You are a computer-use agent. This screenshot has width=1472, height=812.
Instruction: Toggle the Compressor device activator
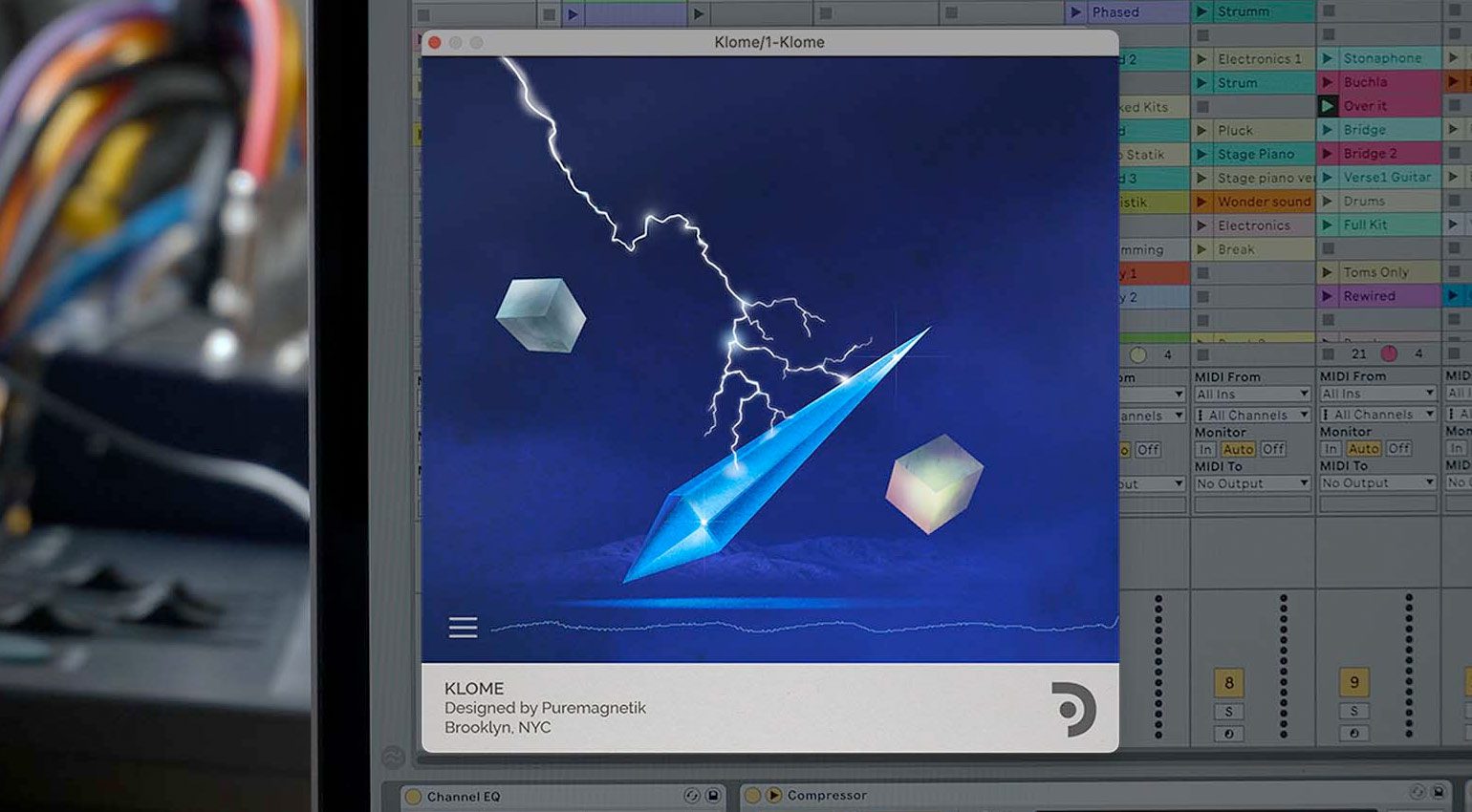[x=752, y=795]
